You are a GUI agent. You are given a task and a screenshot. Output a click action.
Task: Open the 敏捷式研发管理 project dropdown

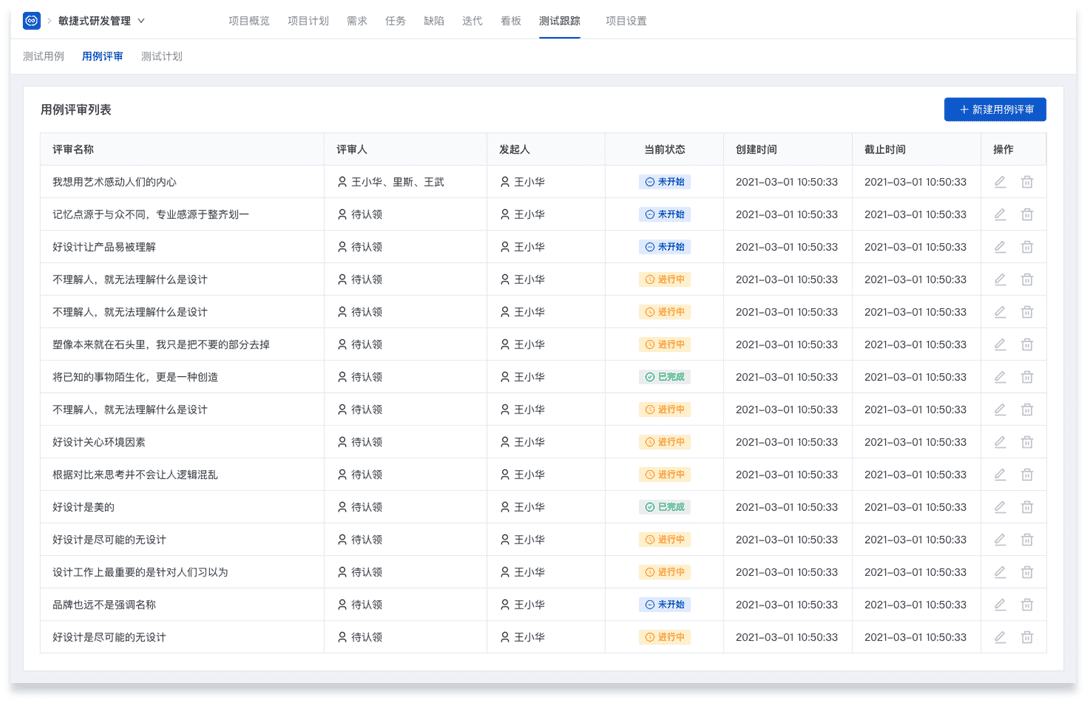(x=101, y=21)
